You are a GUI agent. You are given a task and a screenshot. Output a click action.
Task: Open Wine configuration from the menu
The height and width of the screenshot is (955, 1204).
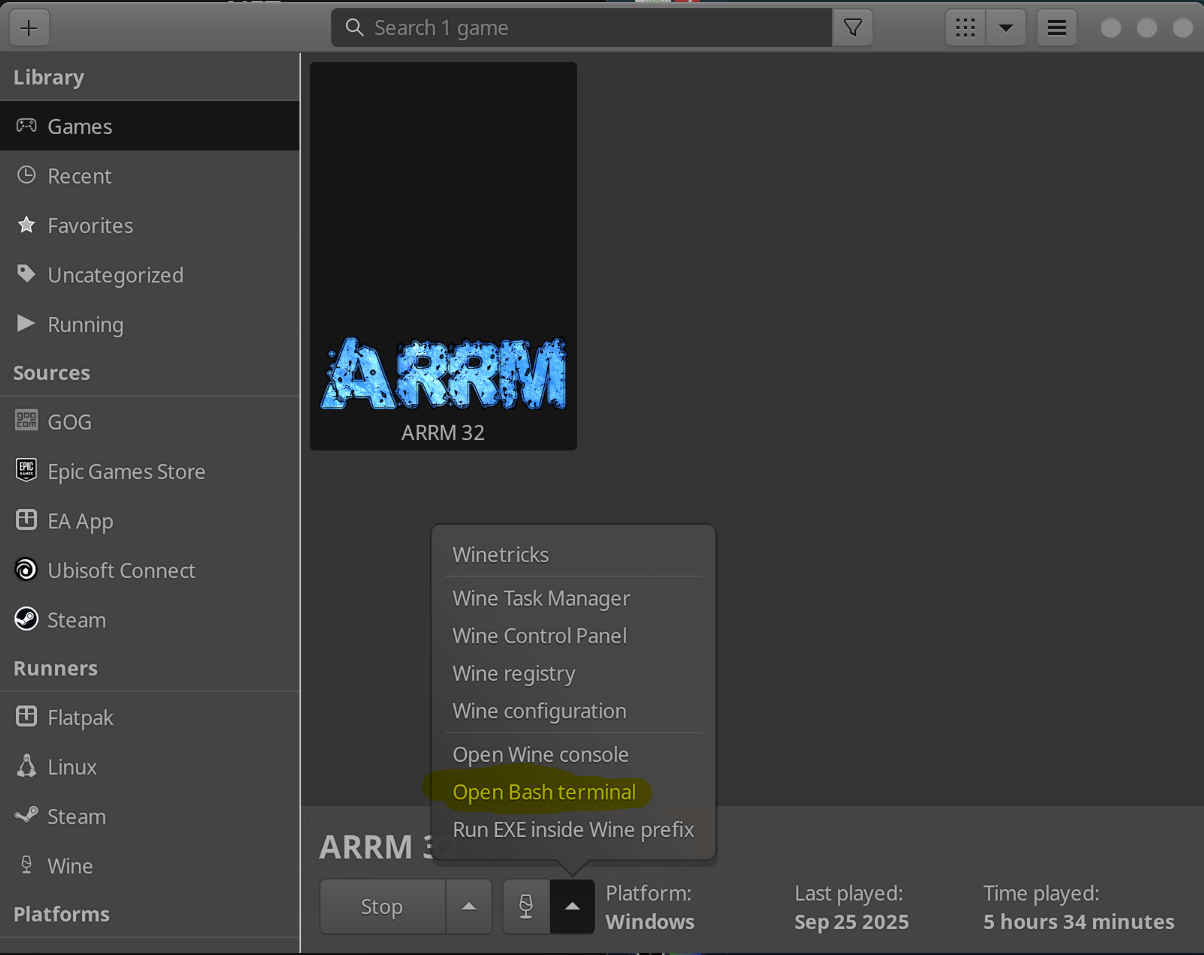pos(539,711)
